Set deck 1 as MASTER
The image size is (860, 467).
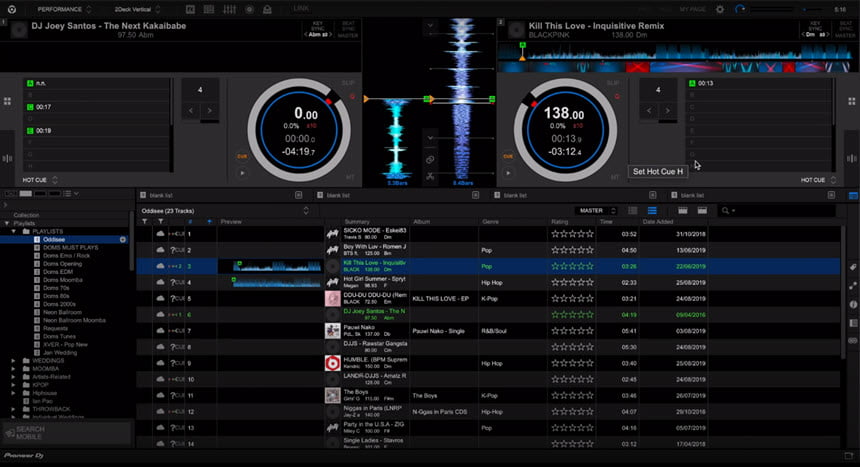[x=348, y=36]
